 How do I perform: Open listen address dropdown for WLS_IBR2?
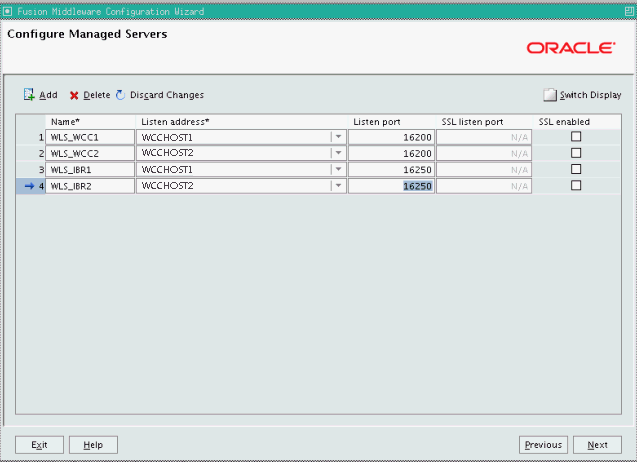point(338,186)
